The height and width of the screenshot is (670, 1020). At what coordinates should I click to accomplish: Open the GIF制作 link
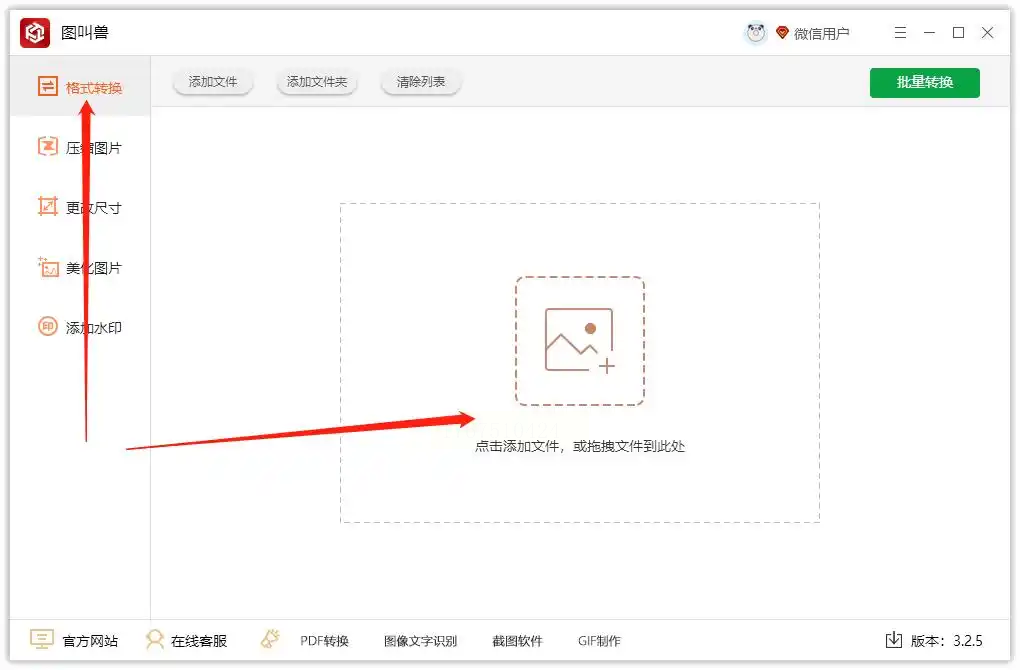pos(599,641)
